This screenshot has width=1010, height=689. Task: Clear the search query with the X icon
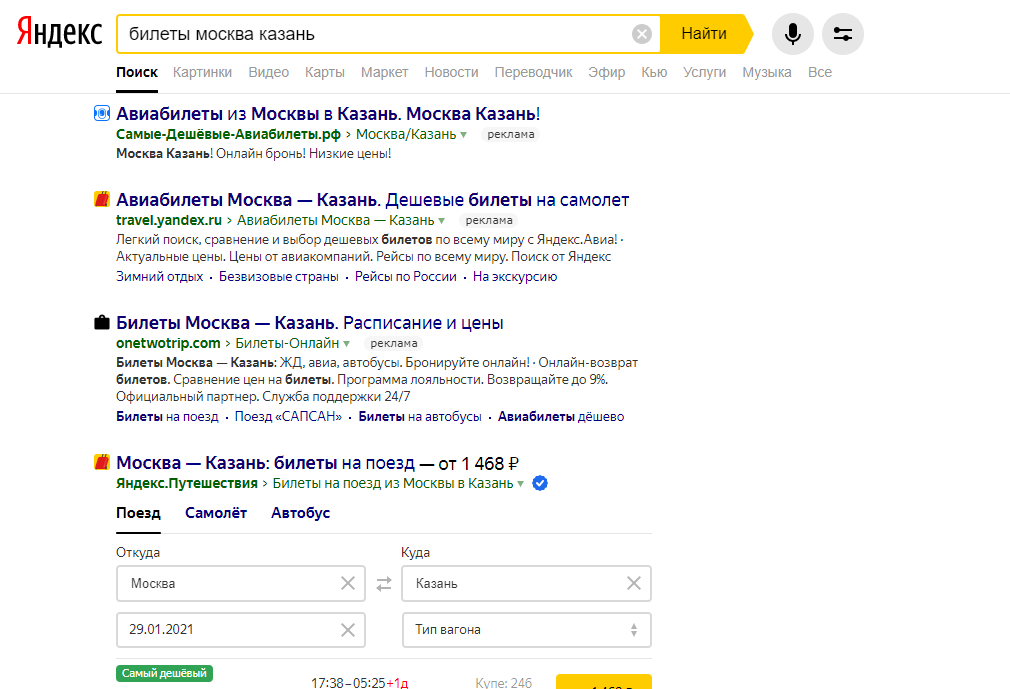[x=642, y=33]
